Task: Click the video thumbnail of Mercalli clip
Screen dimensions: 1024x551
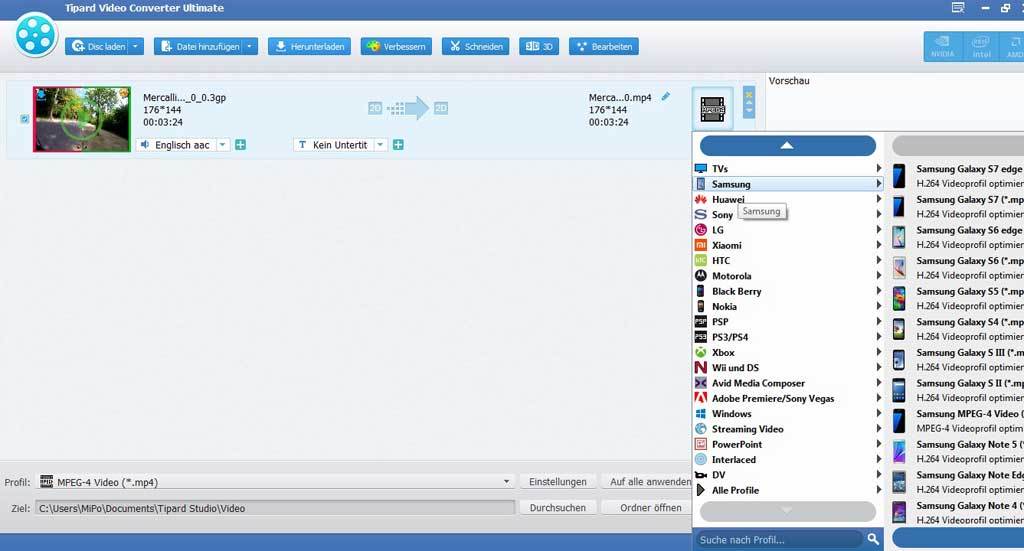Action: click(82, 119)
